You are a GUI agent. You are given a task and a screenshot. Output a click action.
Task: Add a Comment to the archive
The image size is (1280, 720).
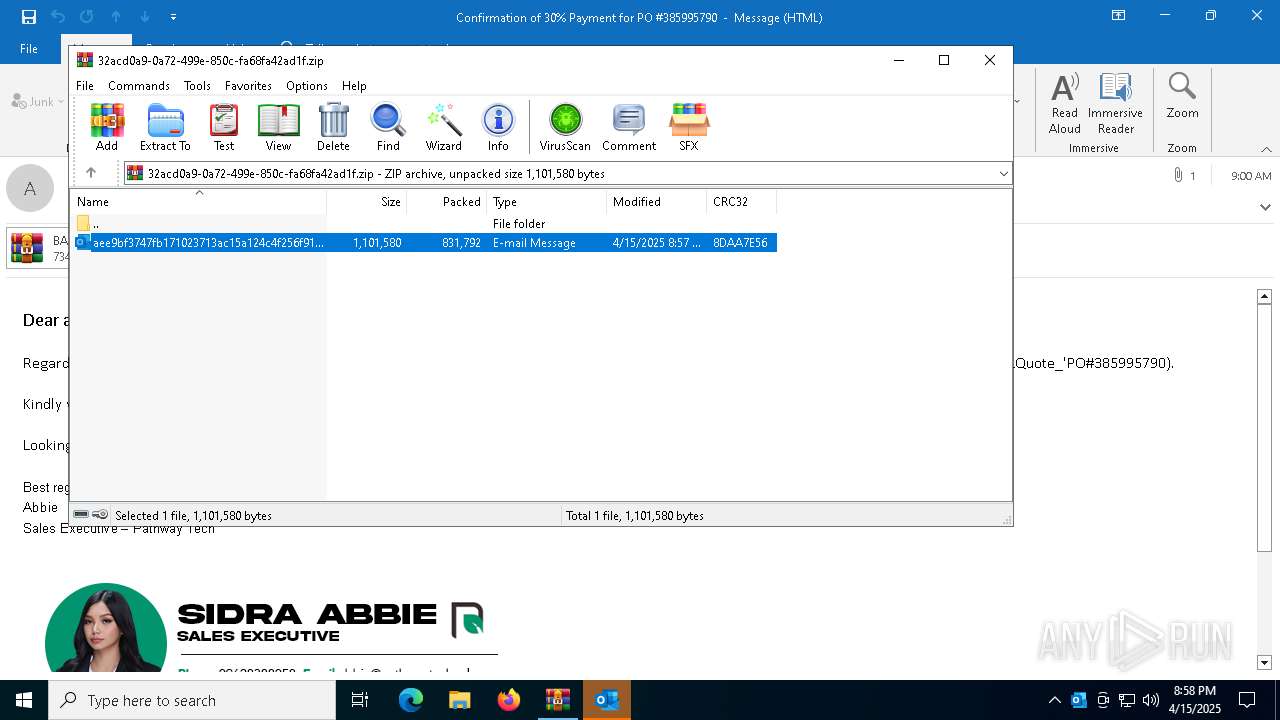pos(629,127)
